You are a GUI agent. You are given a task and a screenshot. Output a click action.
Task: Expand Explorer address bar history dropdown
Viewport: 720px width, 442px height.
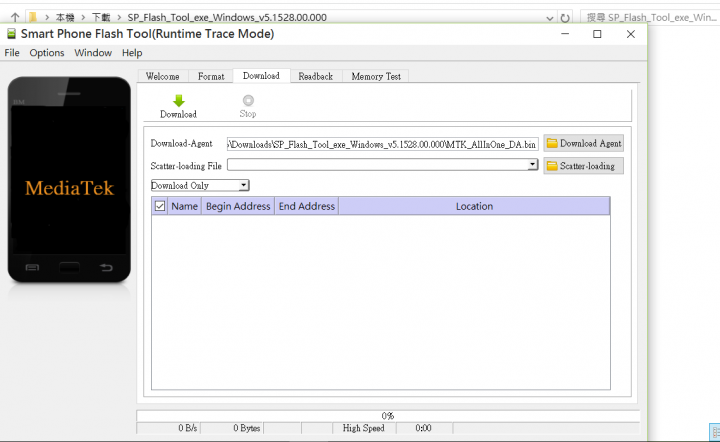click(550, 18)
